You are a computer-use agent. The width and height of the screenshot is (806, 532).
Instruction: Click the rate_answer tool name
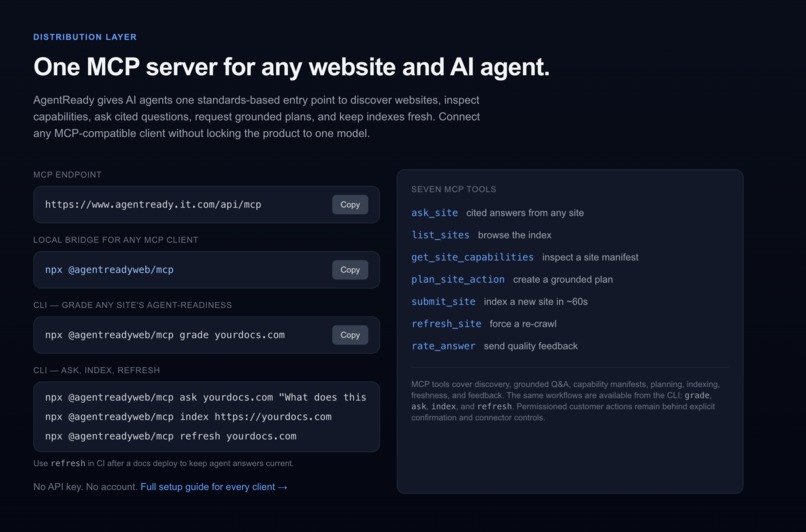point(443,346)
